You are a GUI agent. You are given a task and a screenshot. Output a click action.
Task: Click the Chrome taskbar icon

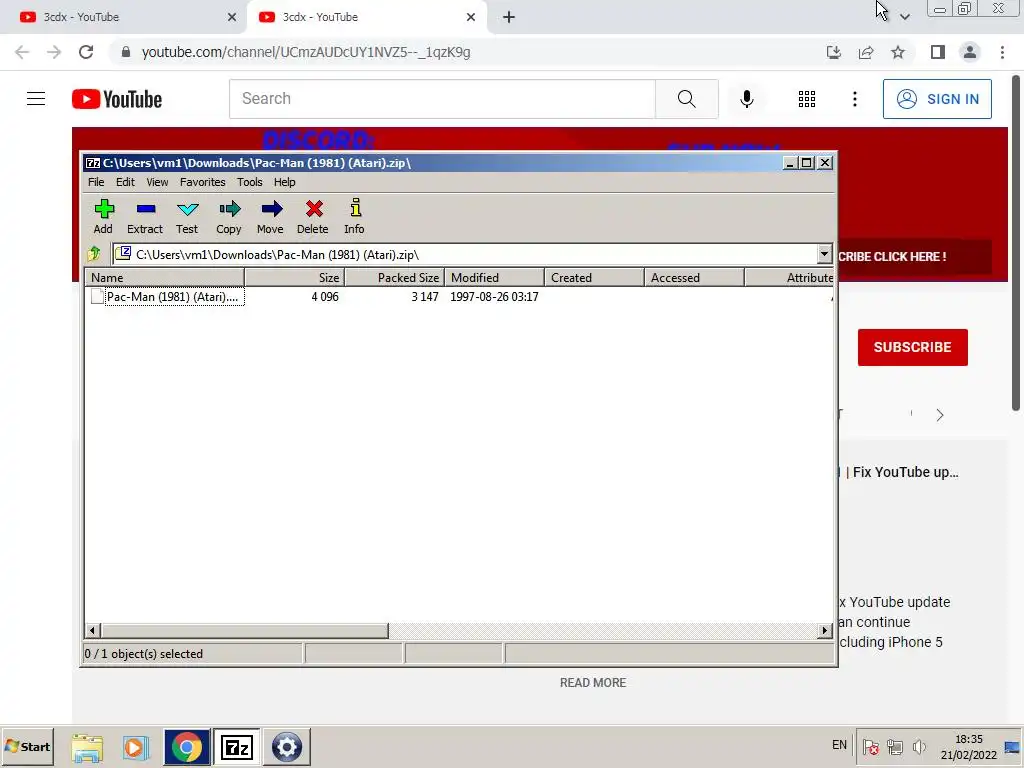tap(187, 747)
